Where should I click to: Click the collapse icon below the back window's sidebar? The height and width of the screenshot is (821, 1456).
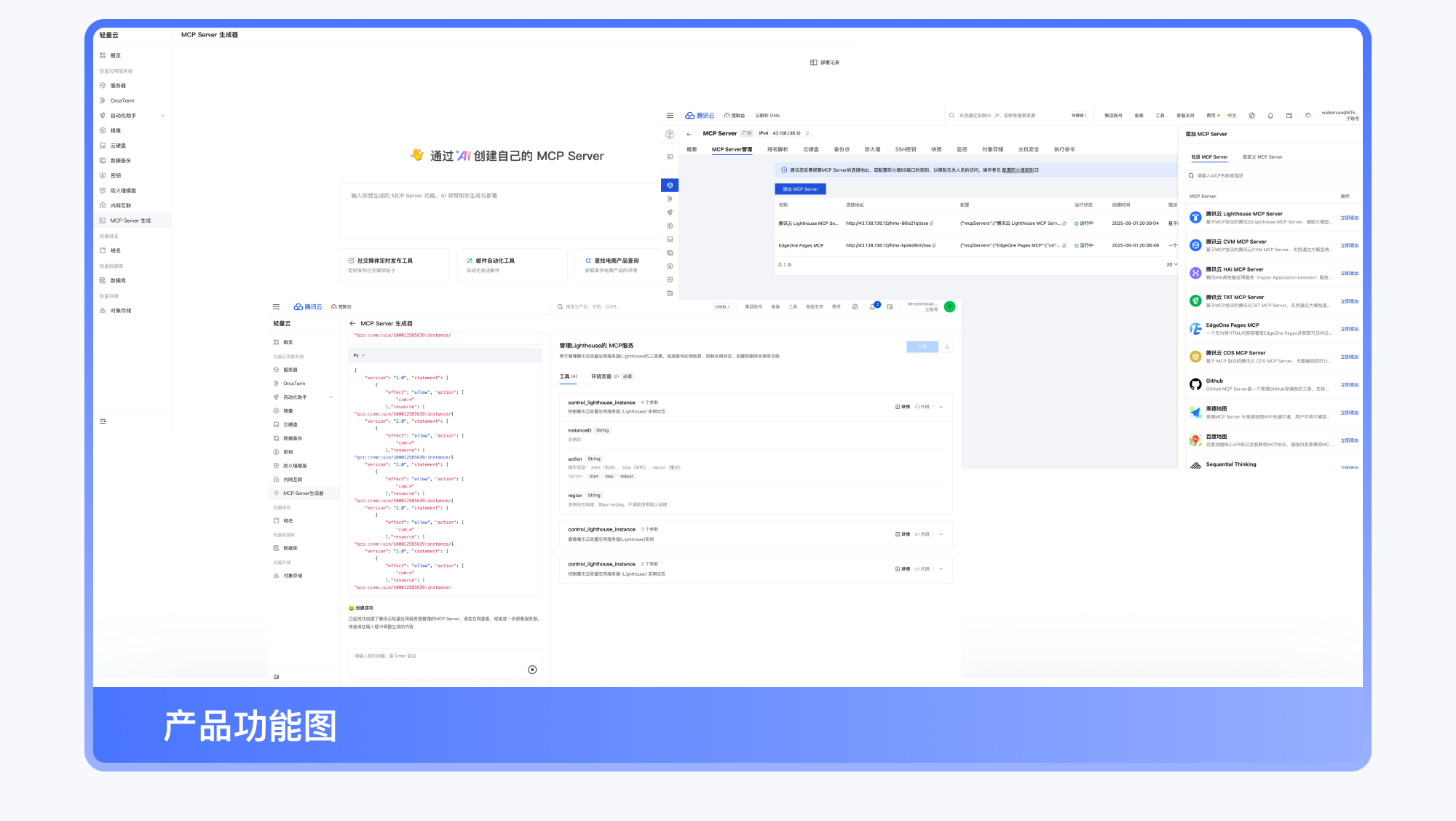tap(103, 421)
